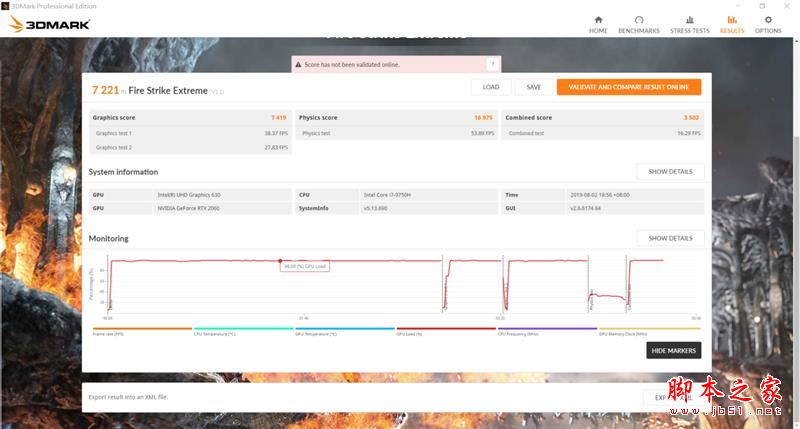Go to the Home tab
This screenshot has width=800, height=429.
tap(598, 24)
